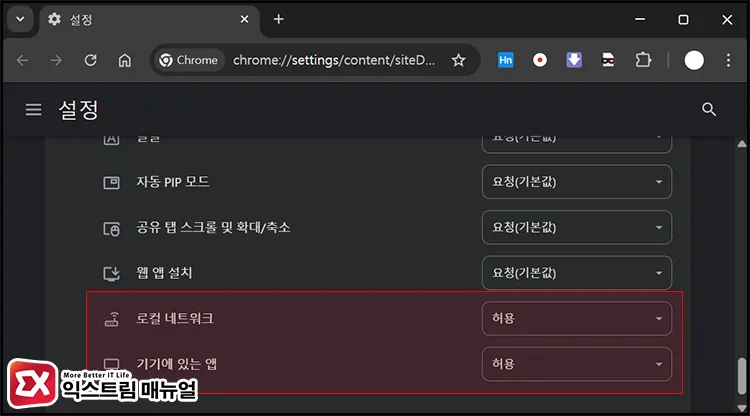Open the red dot record extension
The width and height of the screenshot is (750, 416).
(540, 60)
